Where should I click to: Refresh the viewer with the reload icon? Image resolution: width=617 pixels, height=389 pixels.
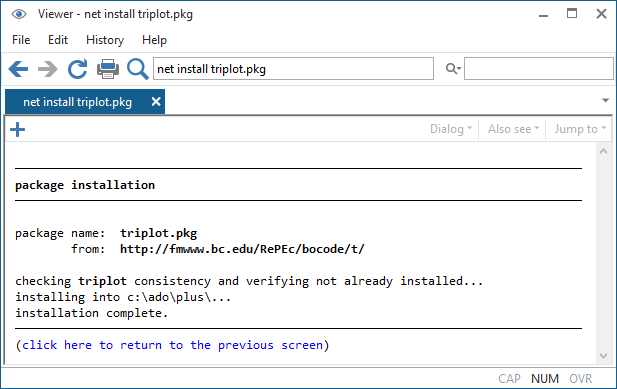pos(78,69)
